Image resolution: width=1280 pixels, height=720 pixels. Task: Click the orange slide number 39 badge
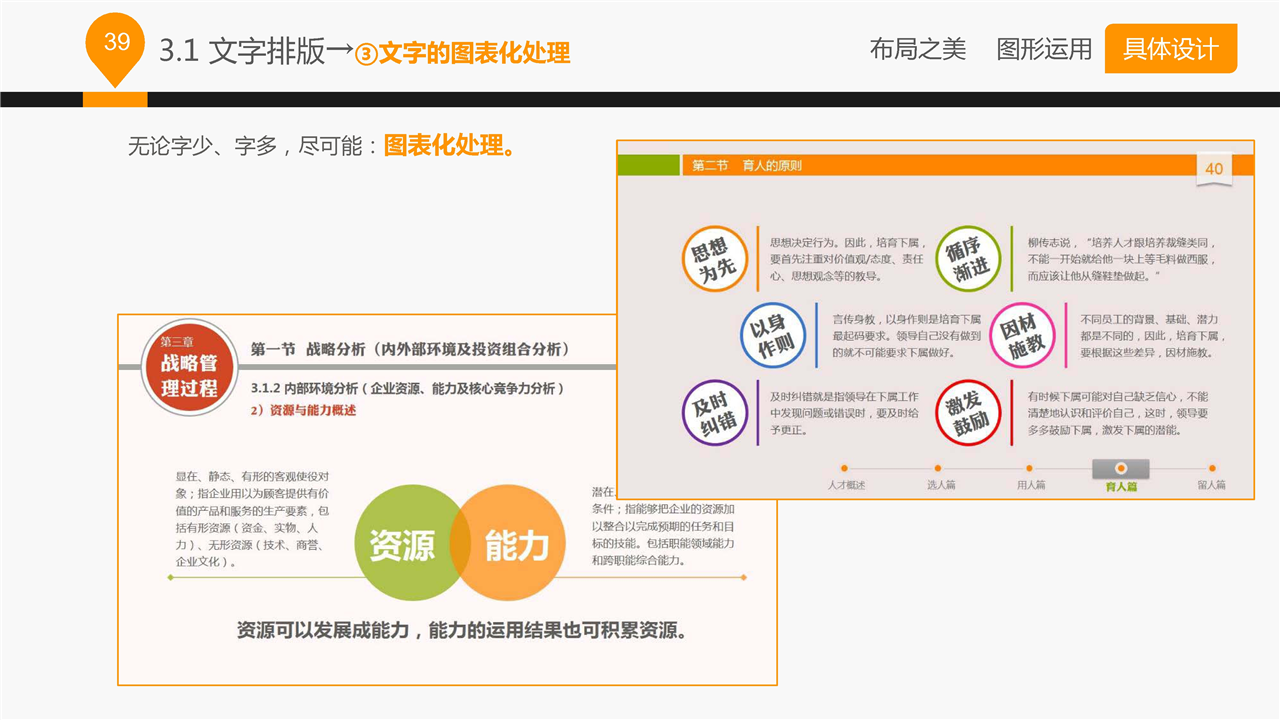point(117,43)
